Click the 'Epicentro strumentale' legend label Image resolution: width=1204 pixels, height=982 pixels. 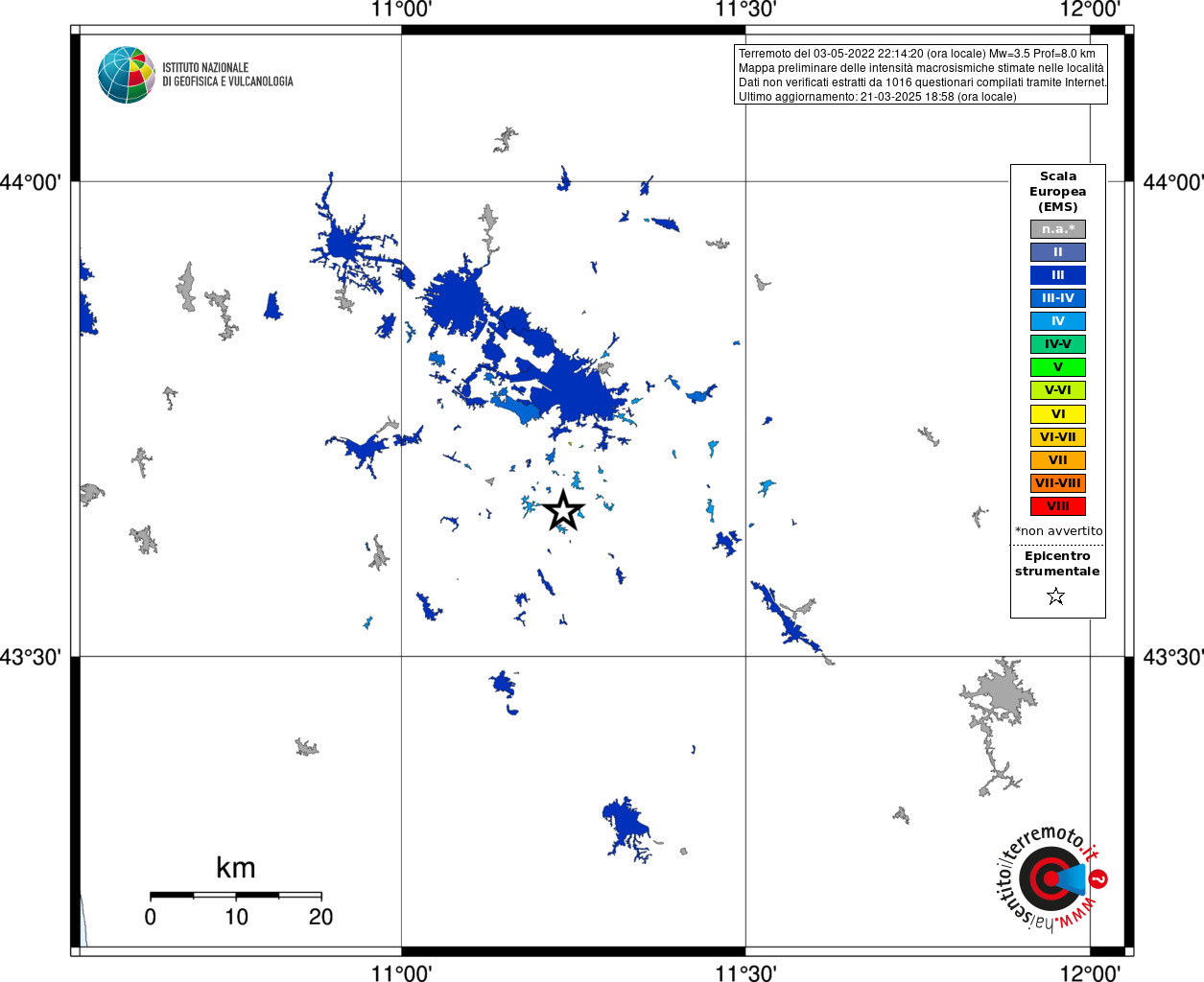(1057, 564)
